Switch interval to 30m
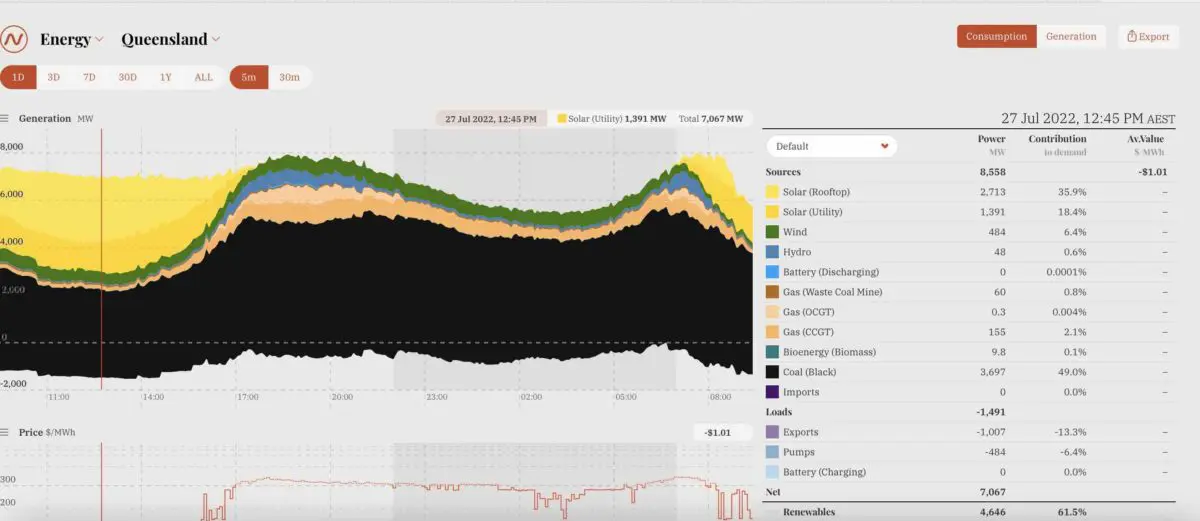 [x=289, y=77]
